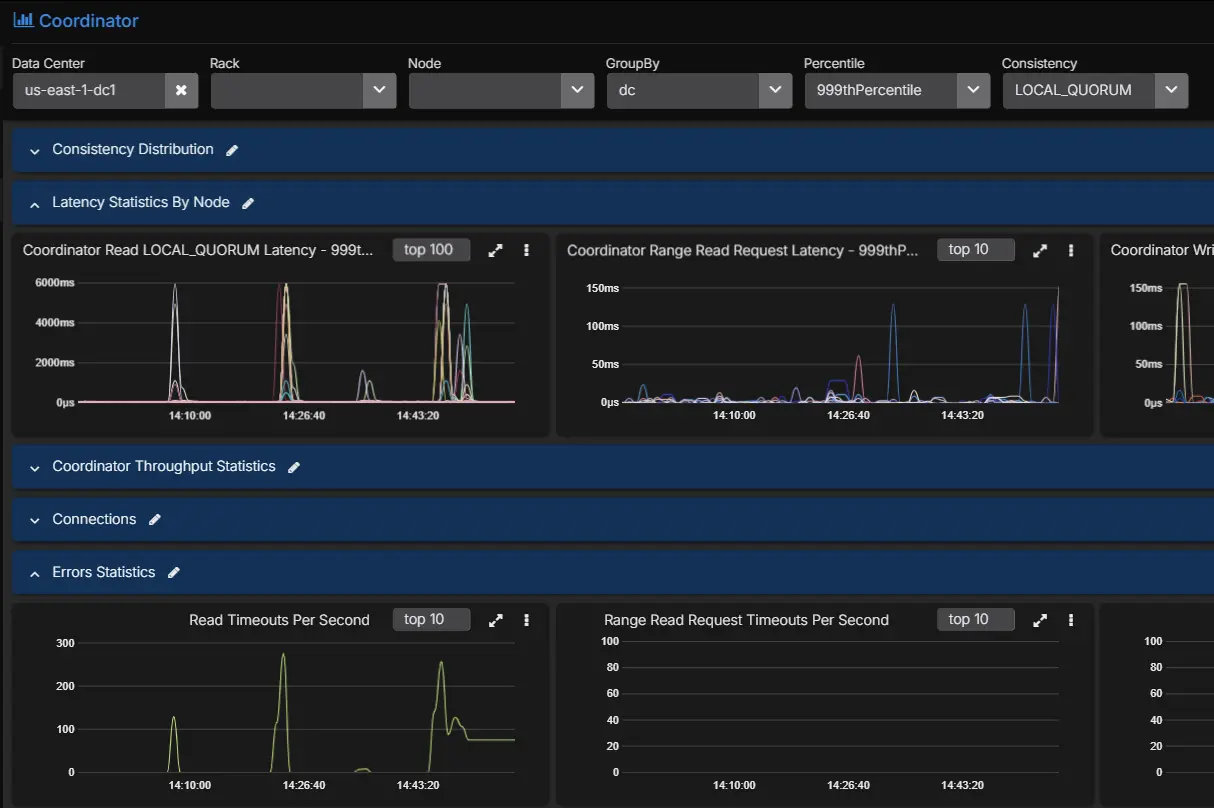
Task: Open the Node dropdown
Action: (577, 90)
